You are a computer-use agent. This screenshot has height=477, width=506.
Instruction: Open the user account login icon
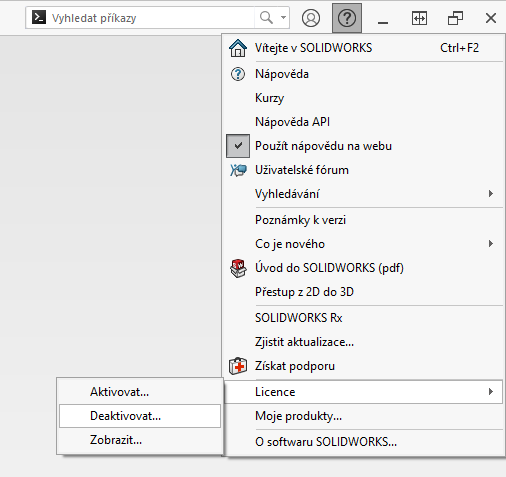coord(311,18)
